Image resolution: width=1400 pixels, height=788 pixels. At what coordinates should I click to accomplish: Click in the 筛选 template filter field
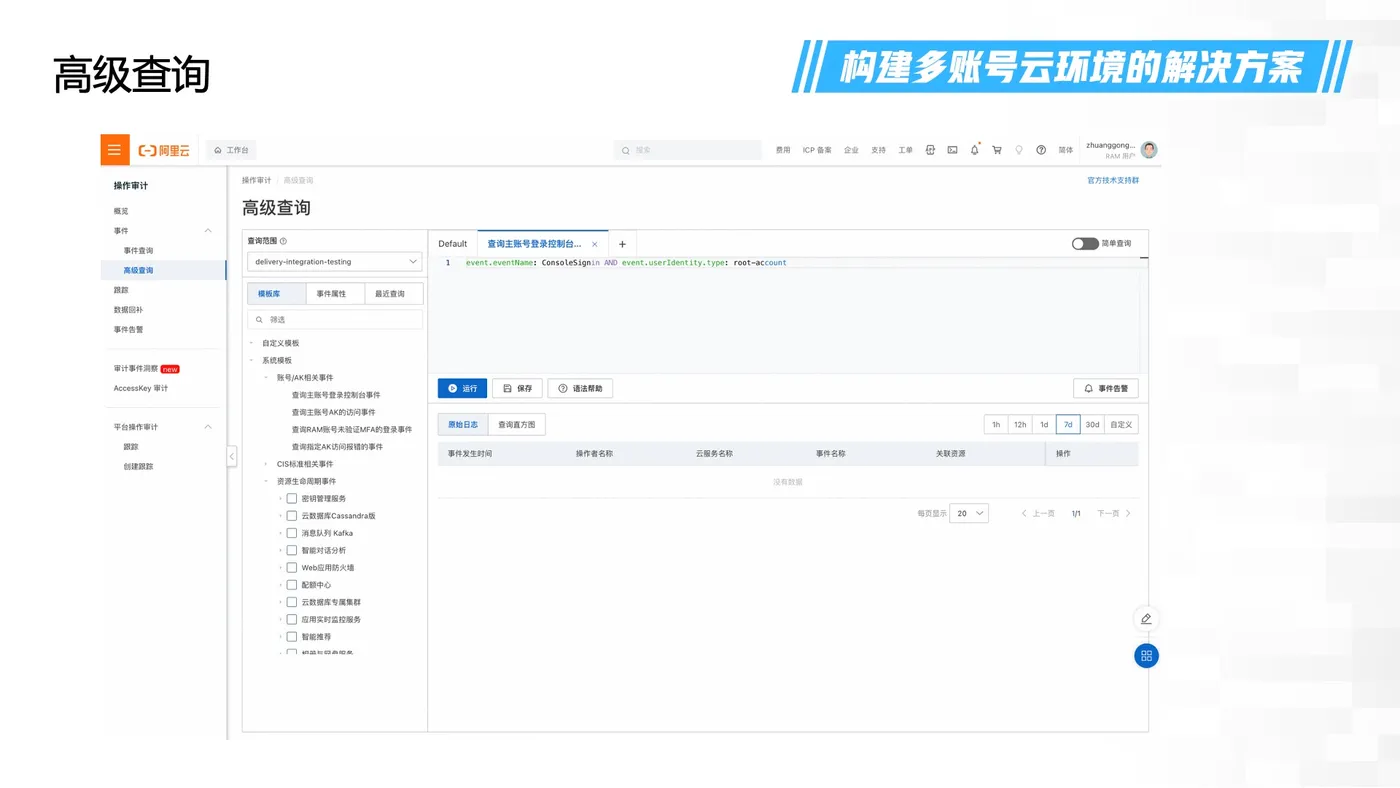point(335,320)
